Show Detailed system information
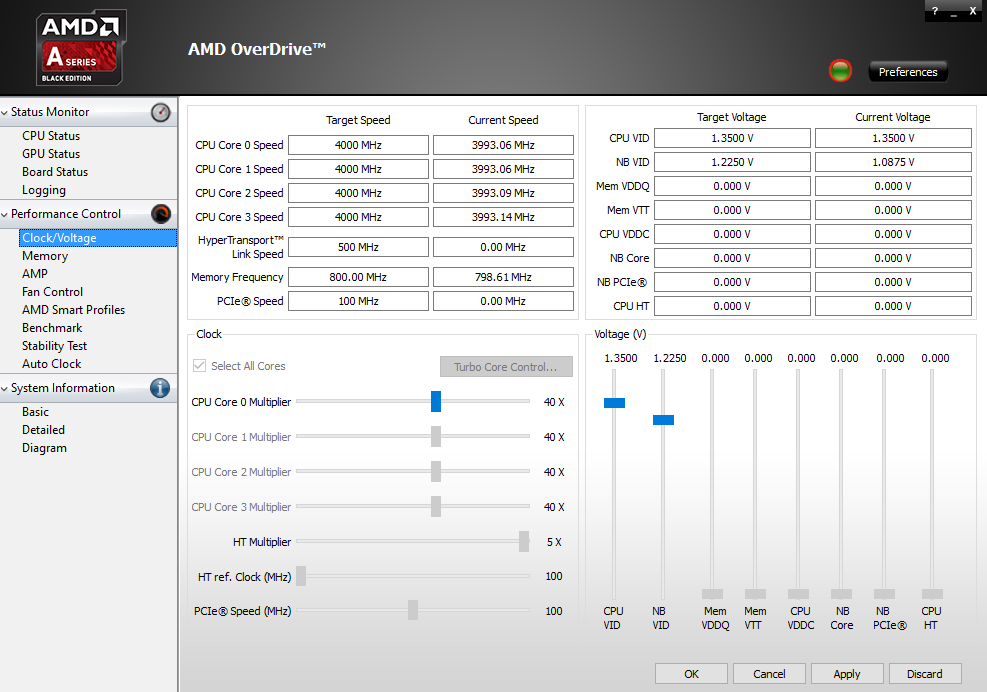The height and width of the screenshot is (692, 987). (x=43, y=430)
